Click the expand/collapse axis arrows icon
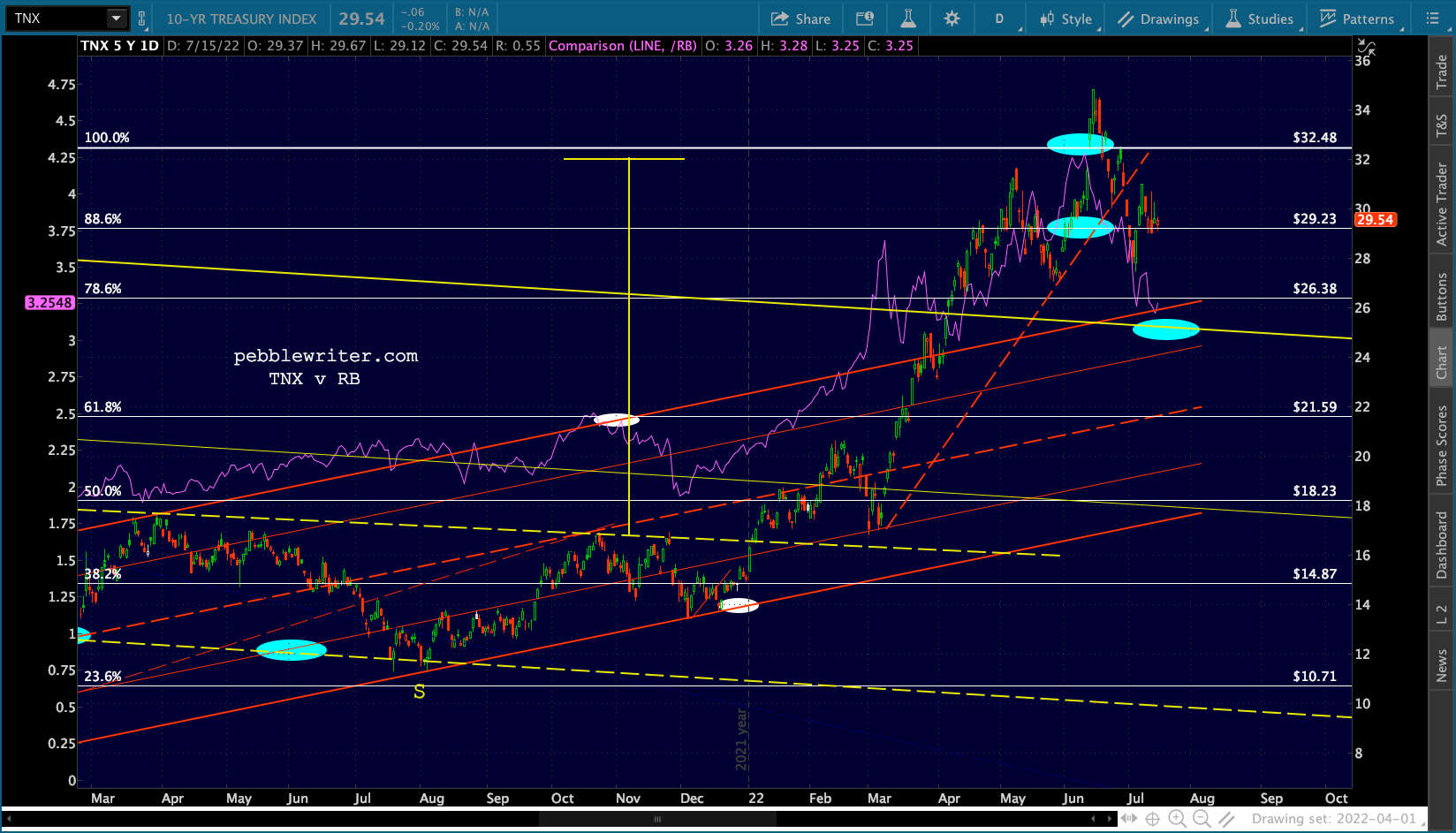Screen dimensions: 1456x833 1366,47
